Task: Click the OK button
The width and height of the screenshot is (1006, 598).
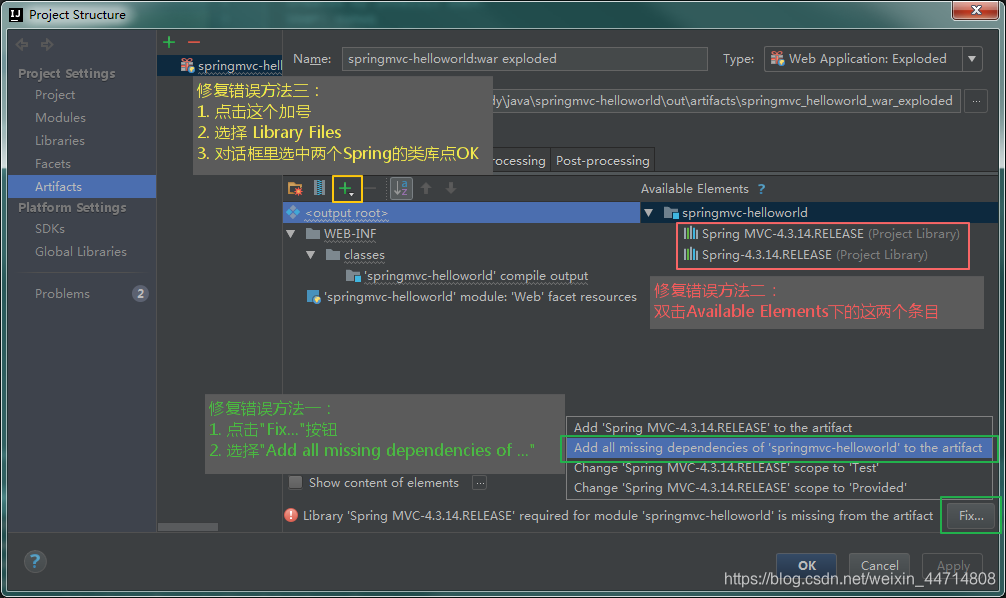Action: 806,565
